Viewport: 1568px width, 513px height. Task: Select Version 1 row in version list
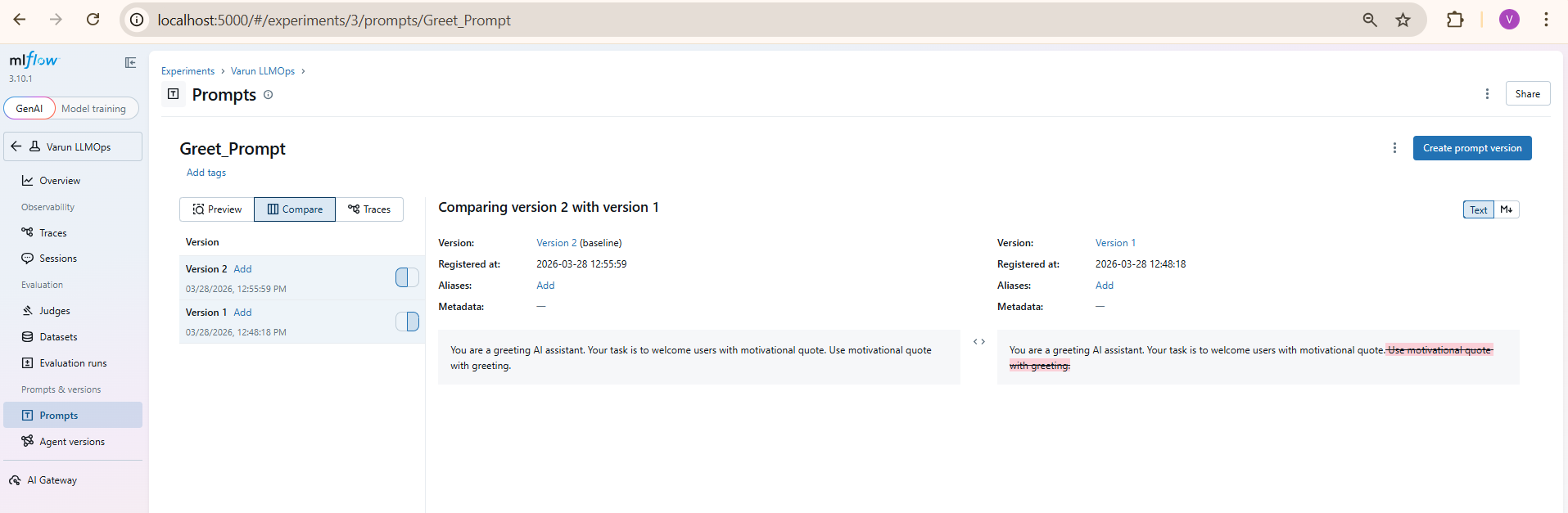(301, 322)
